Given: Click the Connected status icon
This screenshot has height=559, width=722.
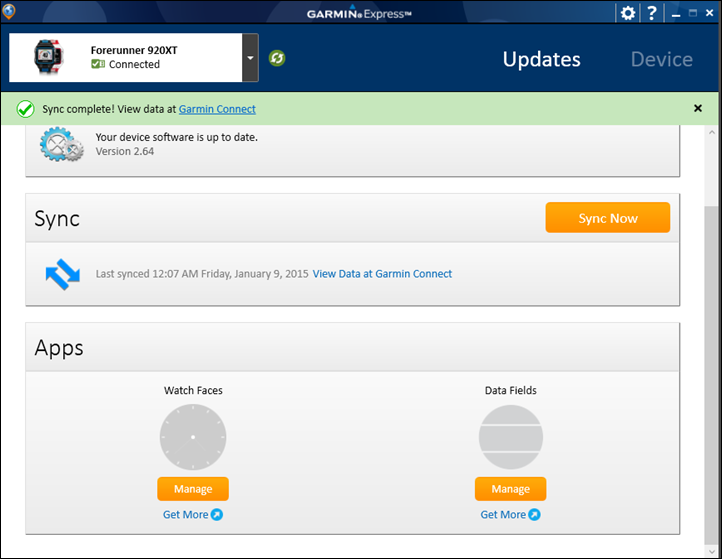Looking at the screenshot, I should [98, 64].
